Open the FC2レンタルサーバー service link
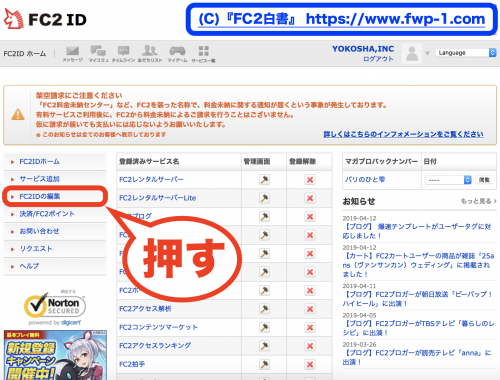The height and width of the screenshot is (380, 500). click(x=151, y=179)
